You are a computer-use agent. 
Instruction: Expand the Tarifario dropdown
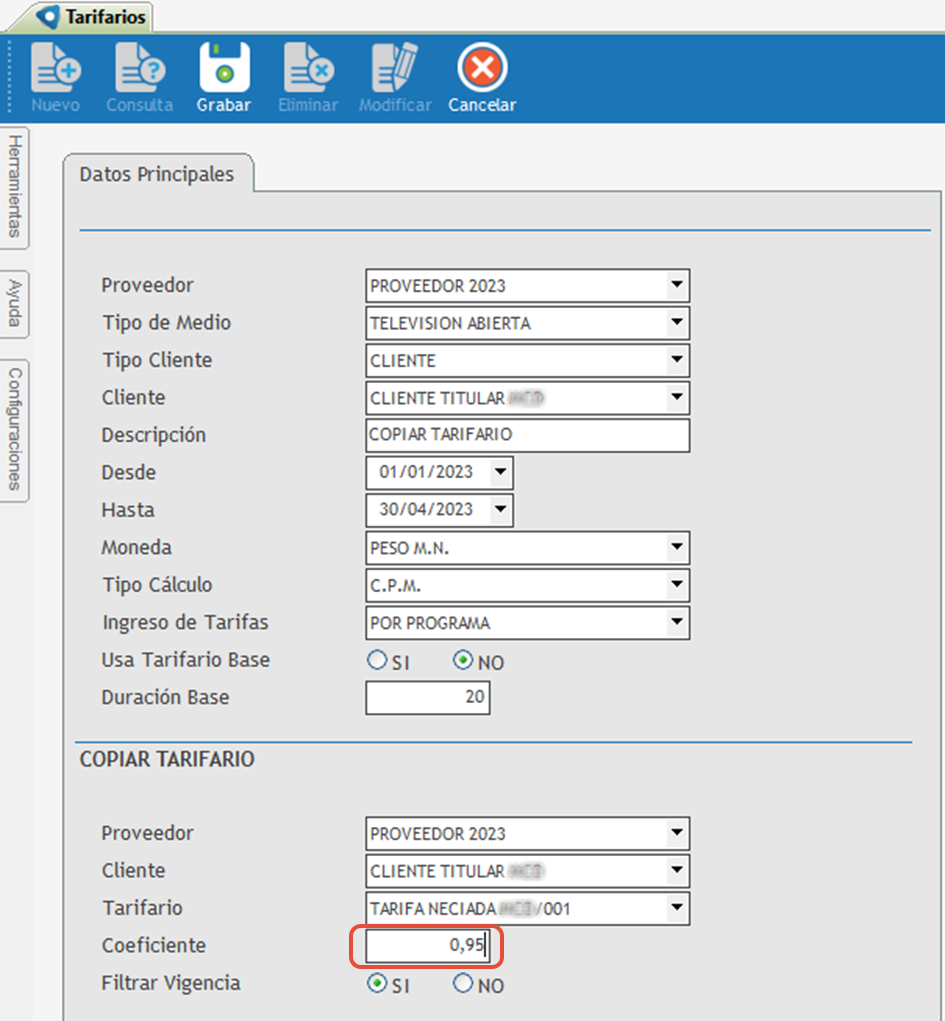click(x=677, y=908)
